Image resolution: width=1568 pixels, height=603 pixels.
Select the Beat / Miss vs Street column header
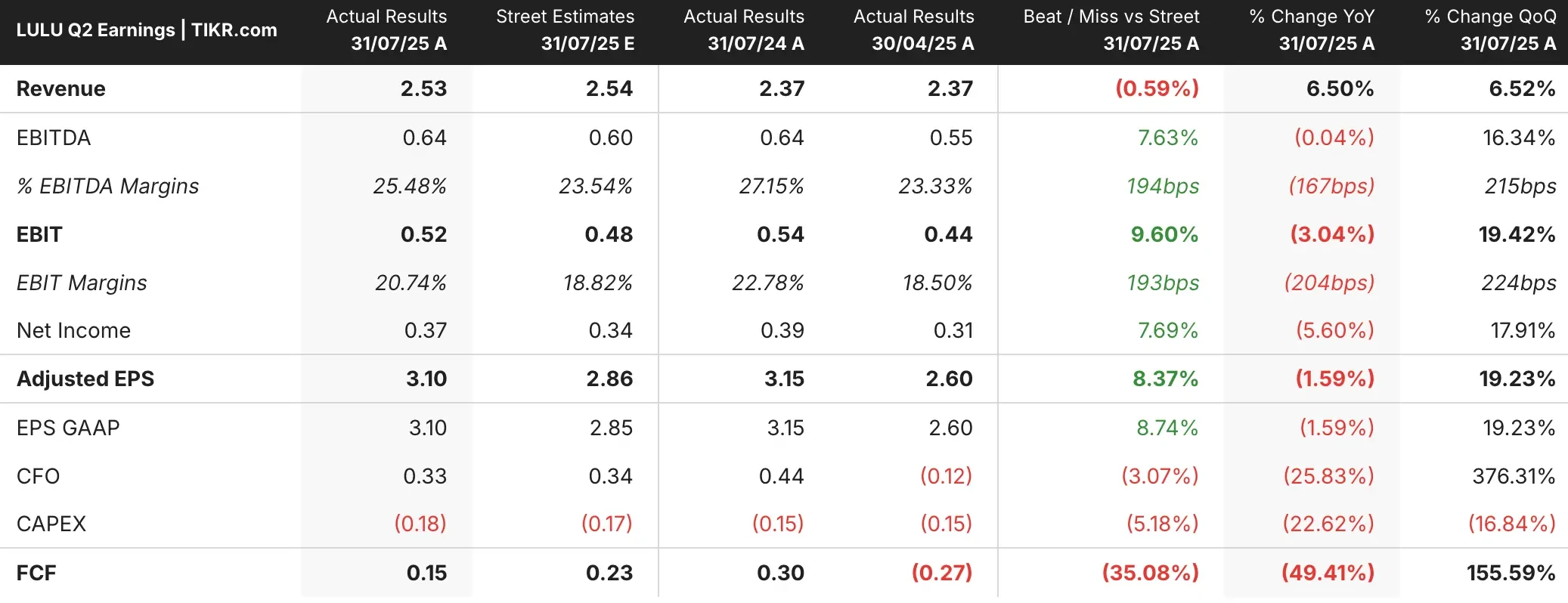[1111, 30]
